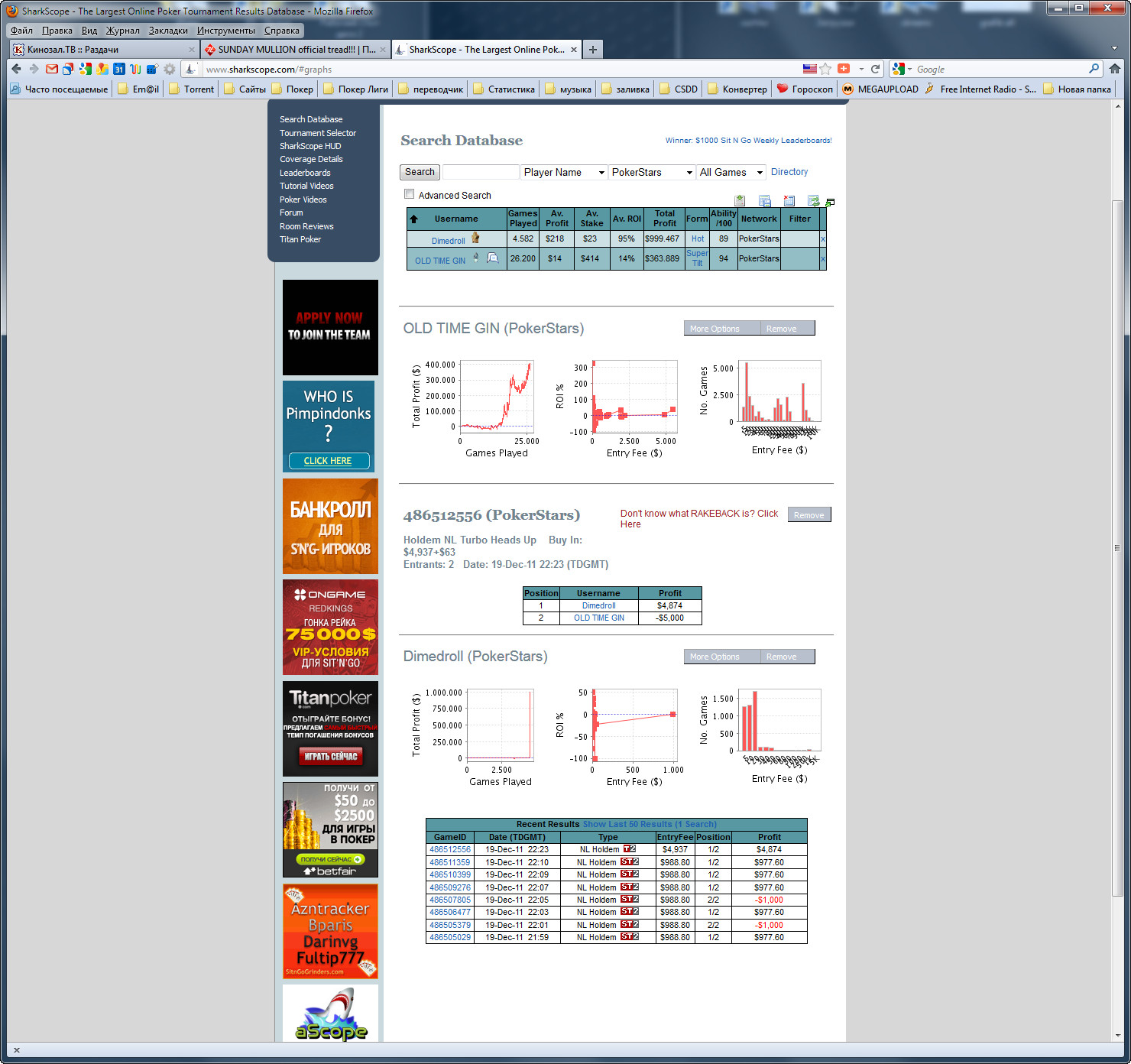Click the pop-out window icon beside the table
Image resolution: width=1131 pixels, height=1064 pixels.
[x=830, y=203]
